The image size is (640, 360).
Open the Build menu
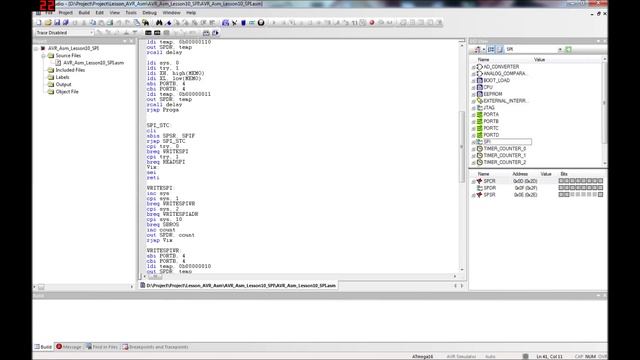pos(84,13)
